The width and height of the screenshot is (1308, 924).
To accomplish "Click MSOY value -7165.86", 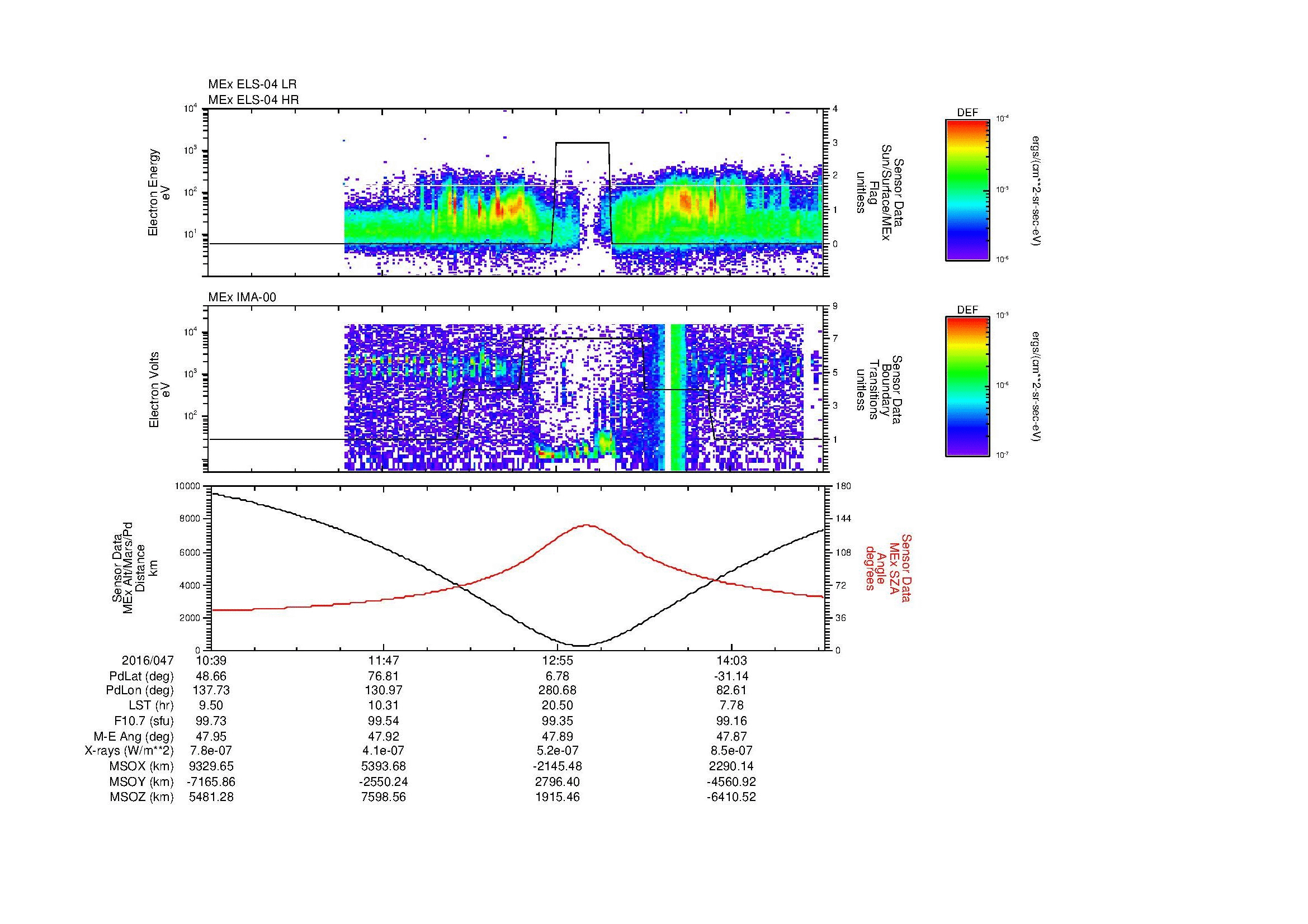I will coord(211,781).
